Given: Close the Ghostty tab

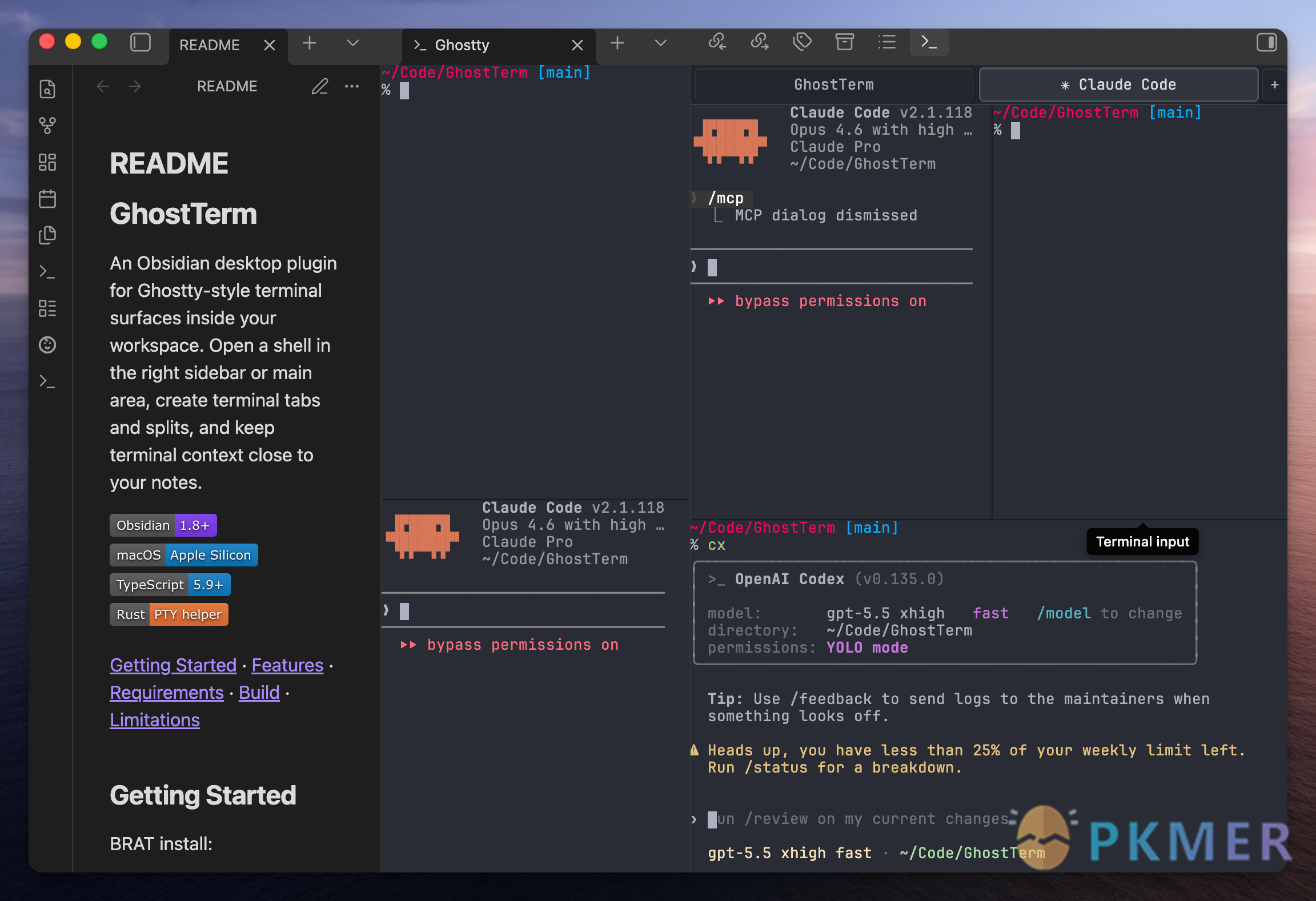Looking at the screenshot, I should coord(577,45).
